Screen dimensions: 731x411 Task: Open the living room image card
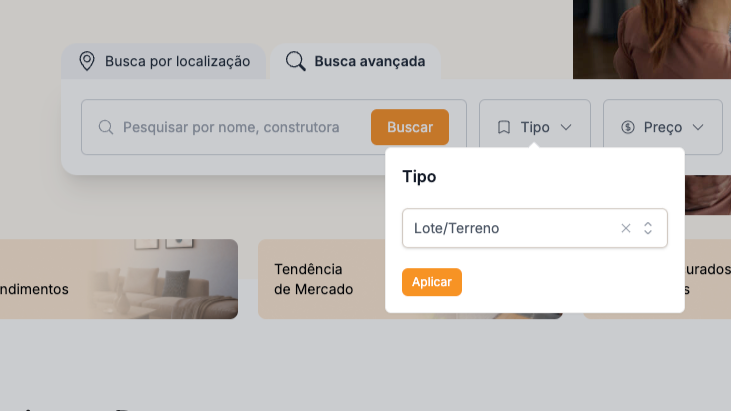[x=119, y=279]
